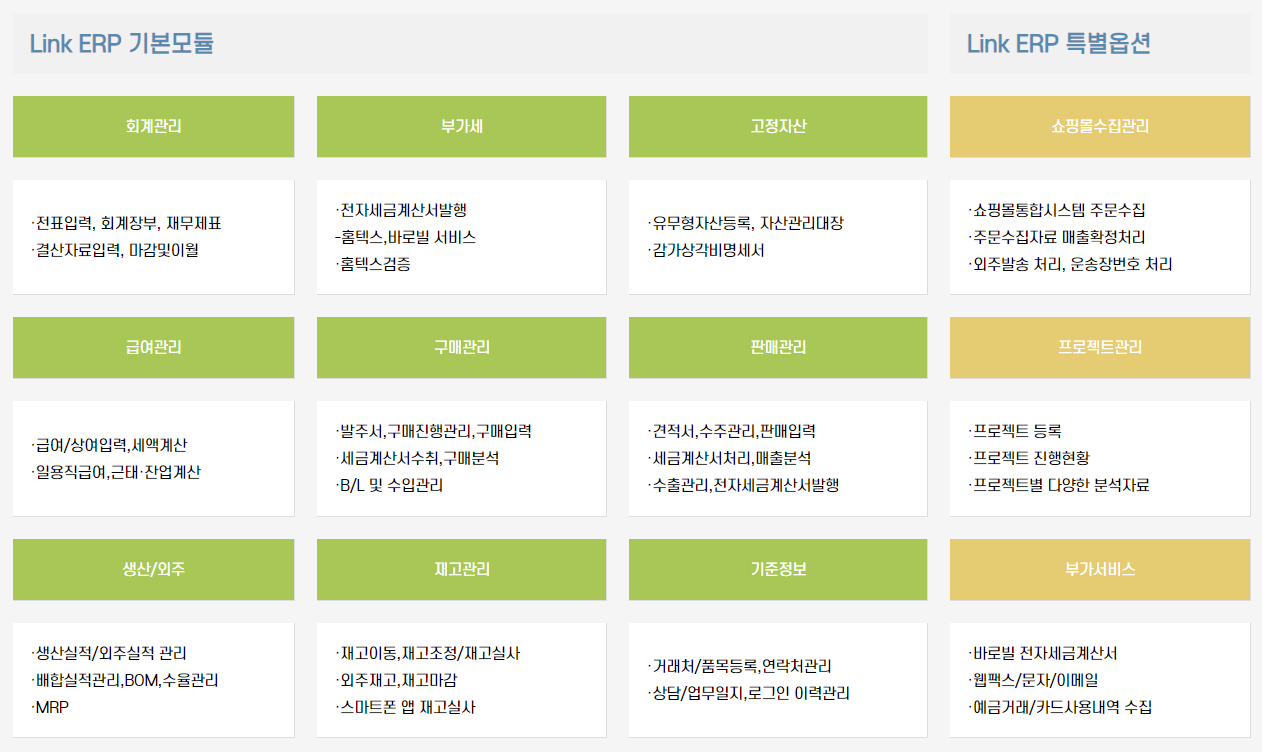
Task: Click the 전표입력, 회계장부, 재무제표 line
Action: coord(126,223)
